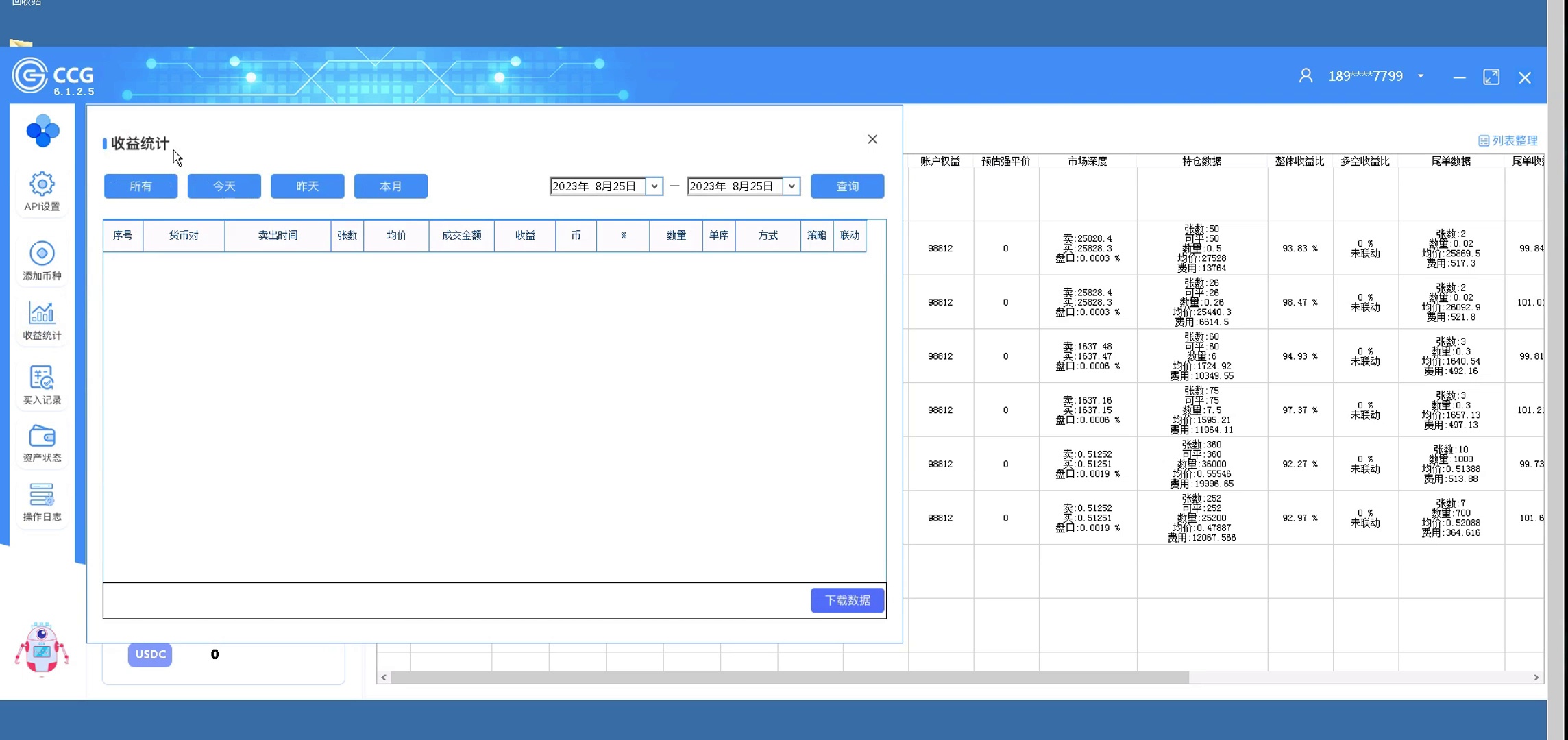Click the user account profile icon
1568x740 pixels.
(x=1306, y=76)
